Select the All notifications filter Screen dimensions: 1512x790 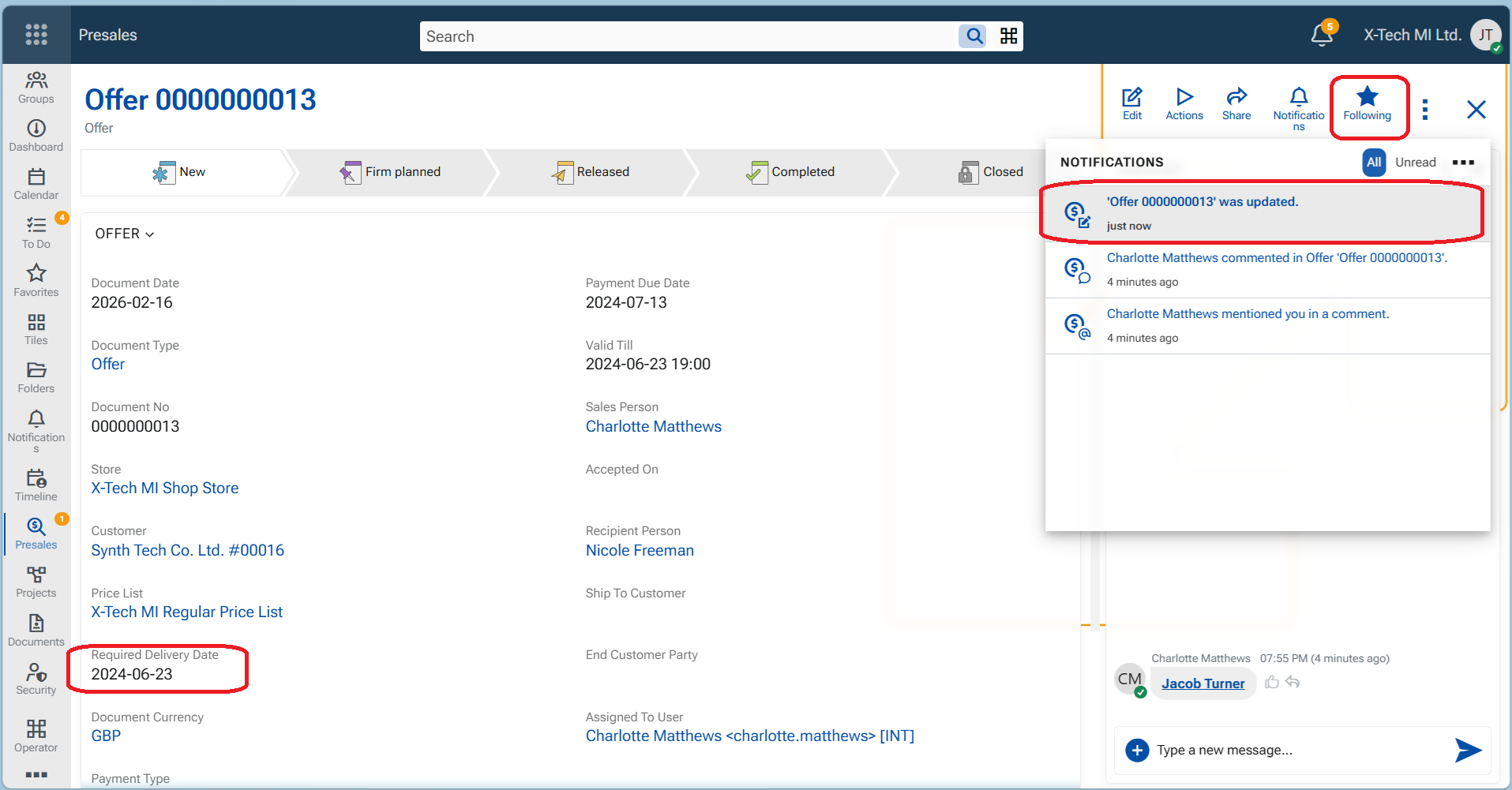coord(1373,162)
